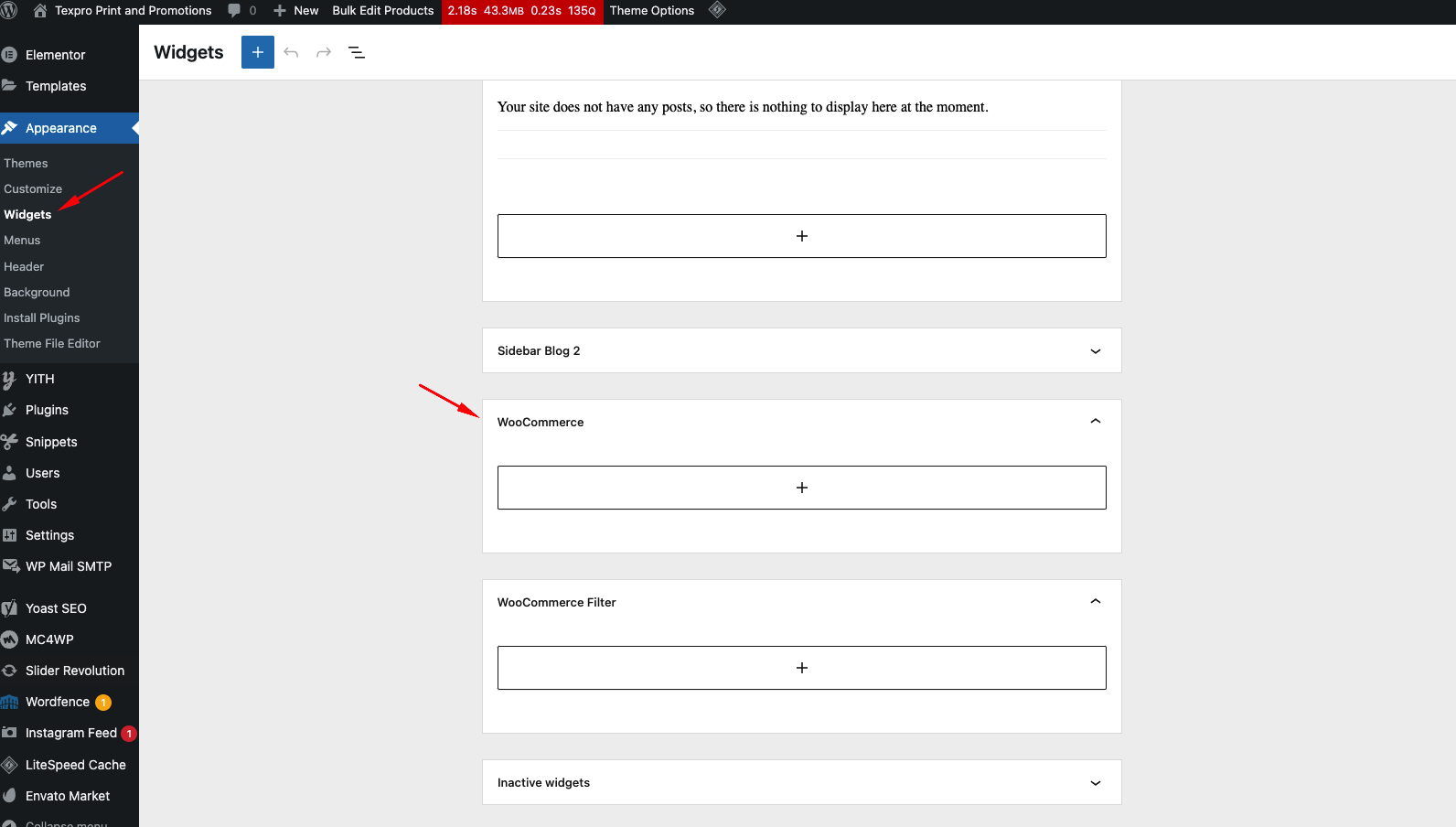Click the block inserter plus button
Image resolution: width=1456 pixels, height=827 pixels.
(258, 52)
